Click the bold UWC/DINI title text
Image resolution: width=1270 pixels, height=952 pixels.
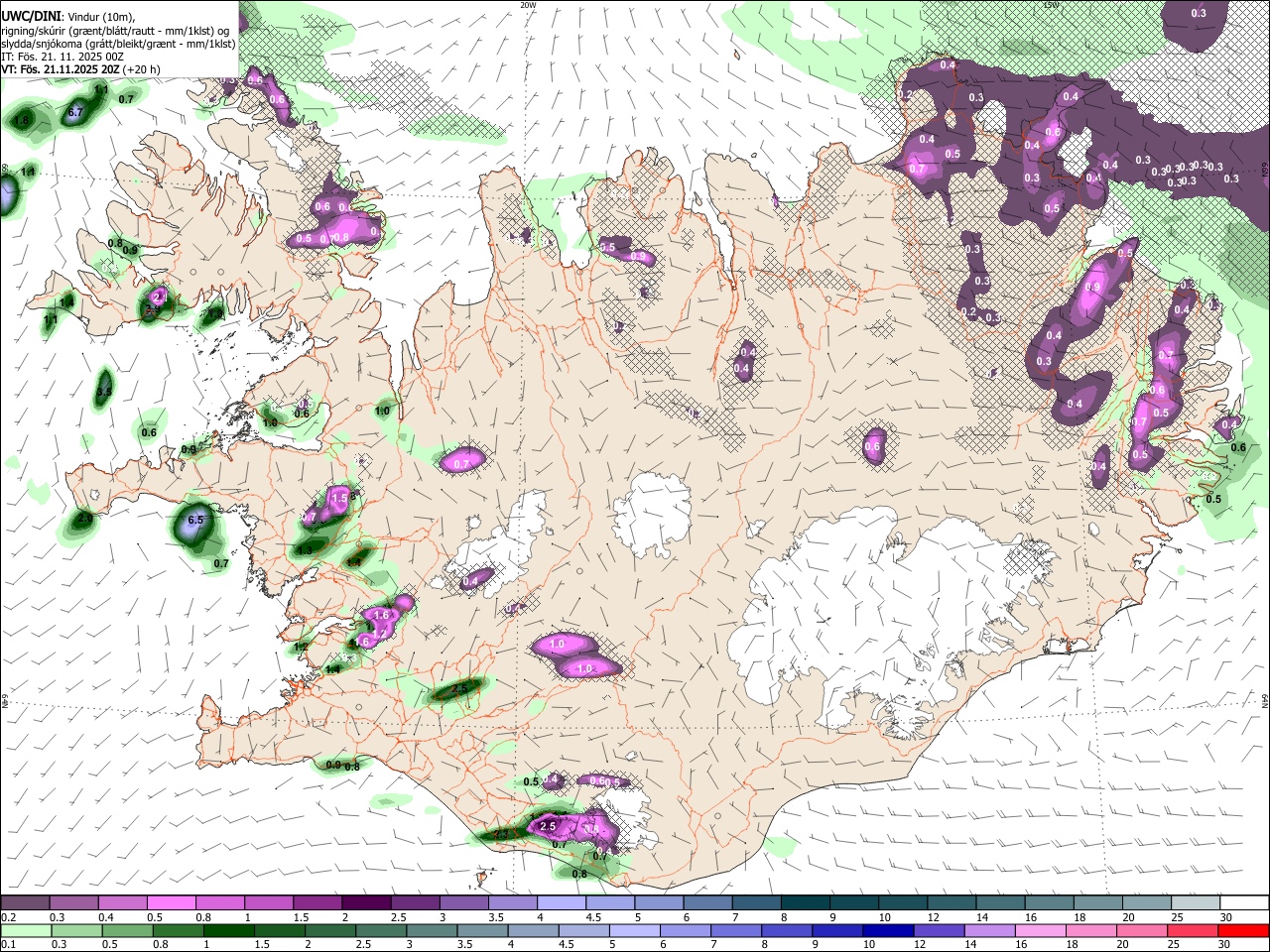coord(31,15)
